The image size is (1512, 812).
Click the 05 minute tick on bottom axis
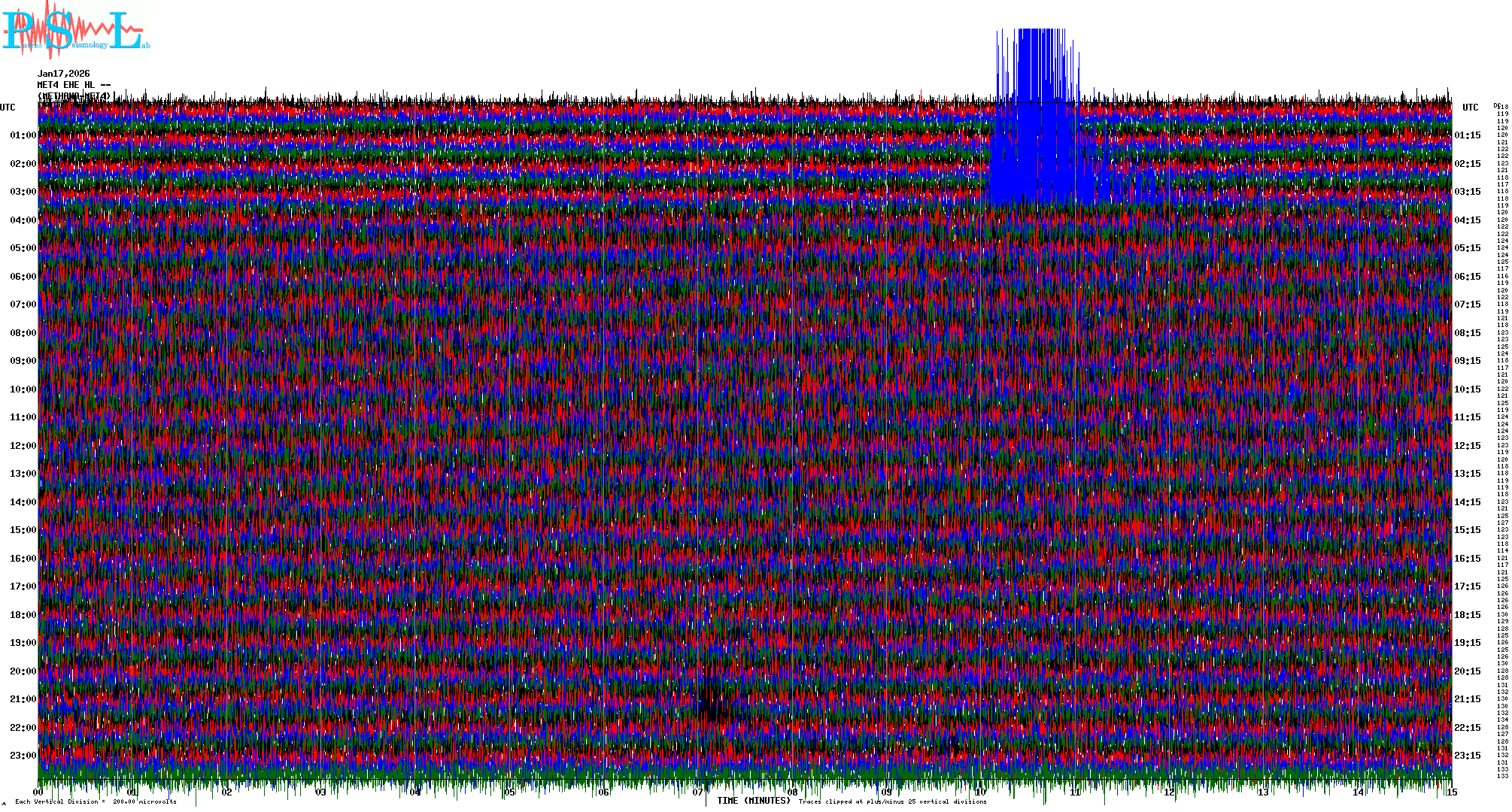[x=509, y=792]
